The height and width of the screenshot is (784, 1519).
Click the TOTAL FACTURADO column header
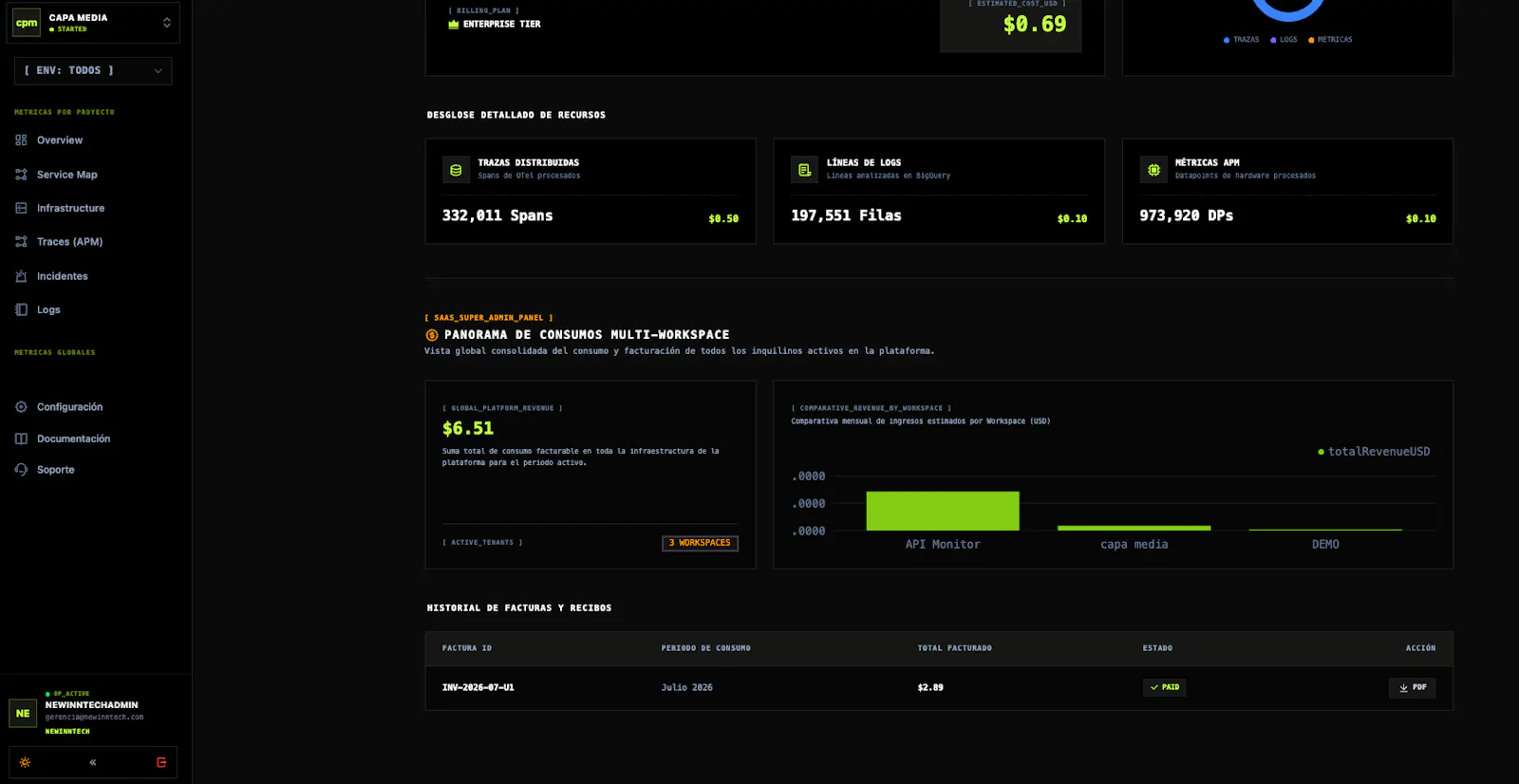pos(954,648)
